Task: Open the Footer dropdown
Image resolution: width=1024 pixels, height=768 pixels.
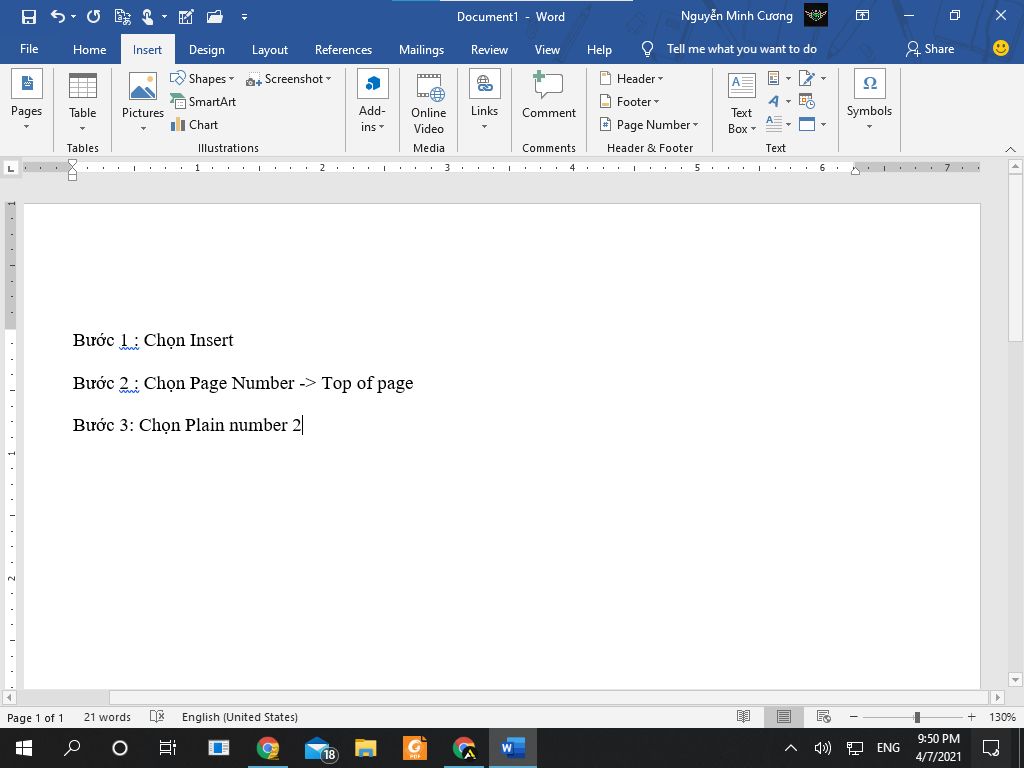Action: pos(629,101)
